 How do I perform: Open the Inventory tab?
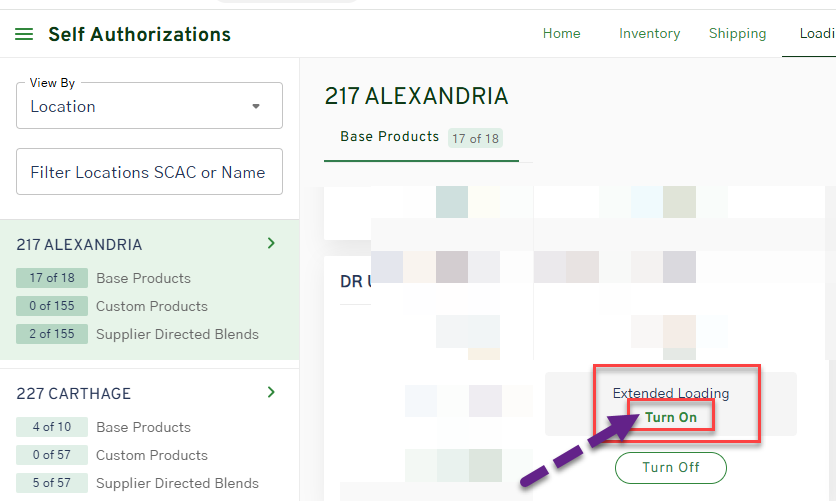[x=649, y=34]
